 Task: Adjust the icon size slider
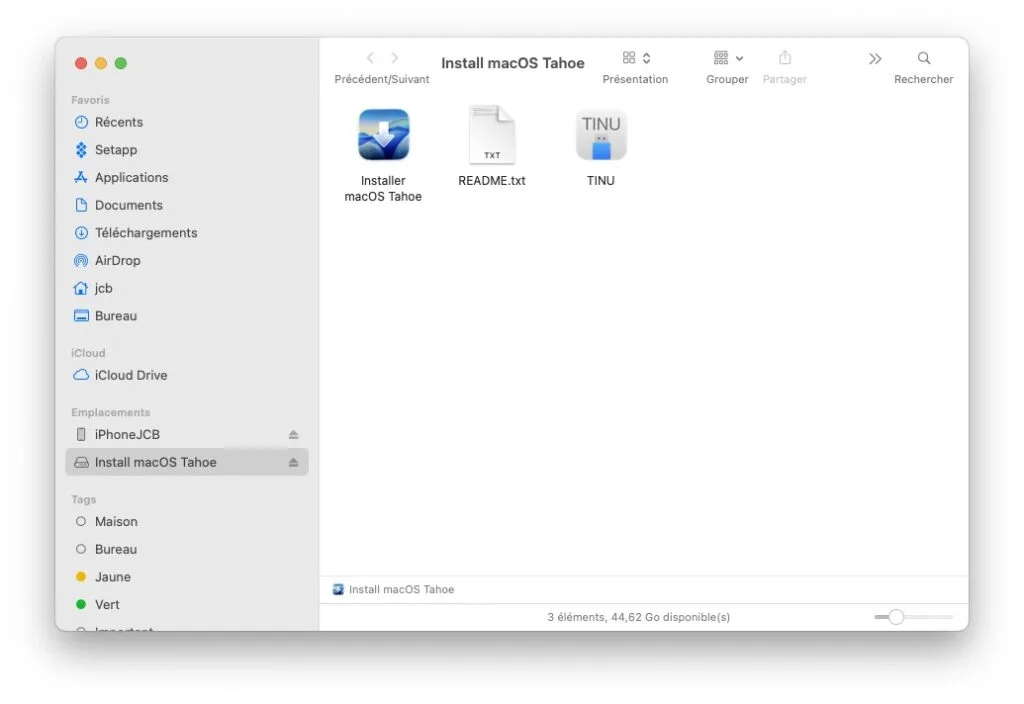pos(896,616)
